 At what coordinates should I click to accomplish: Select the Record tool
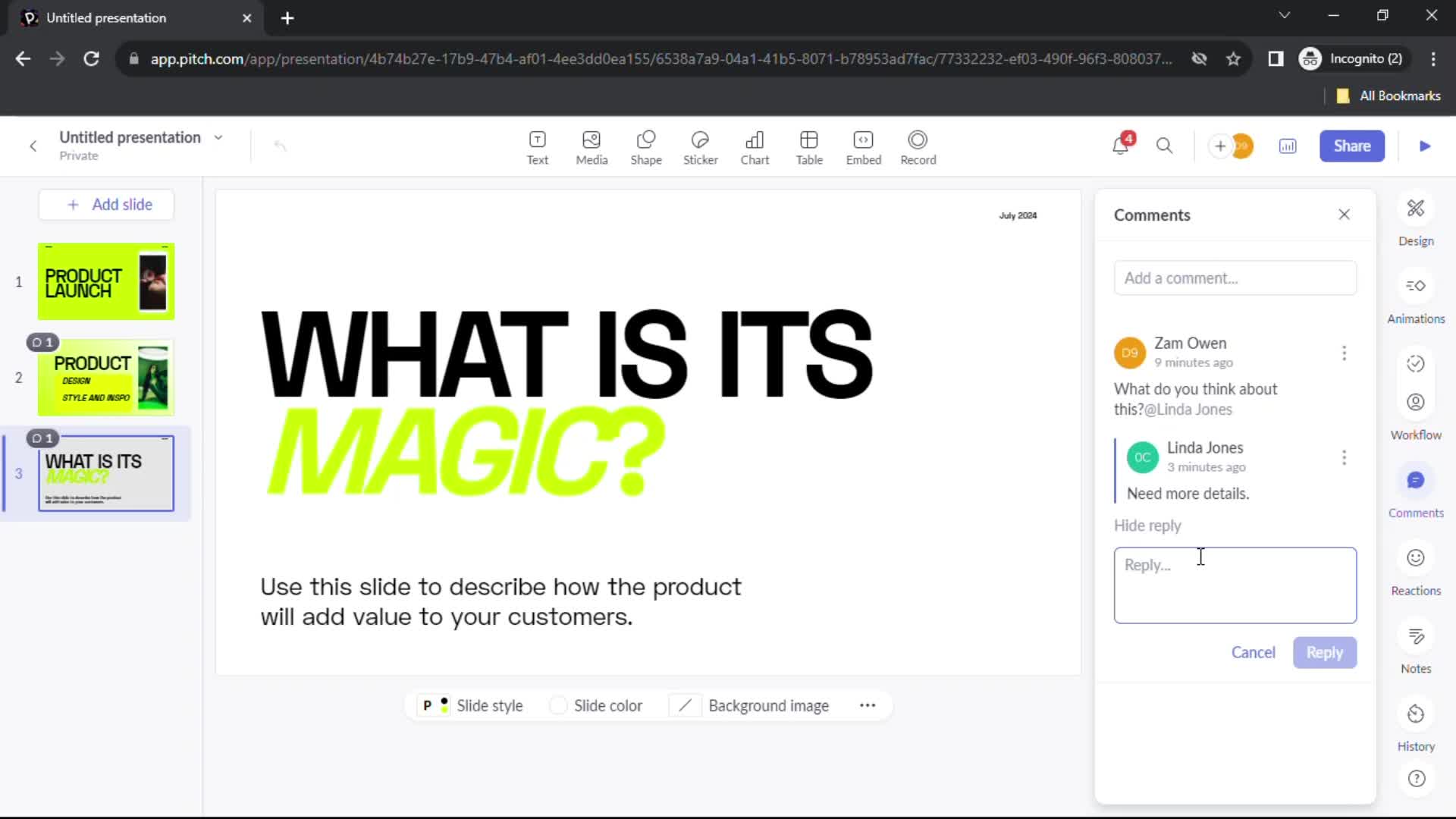(x=917, y=146)
